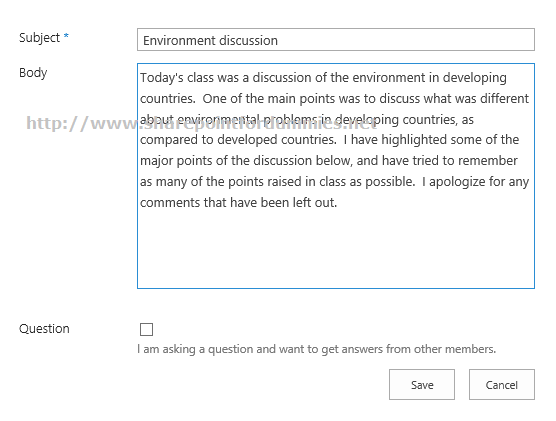Click "developed countries" phrase in Body text
The height and width of the screenshot is (421, 556).
coord(277,140)
